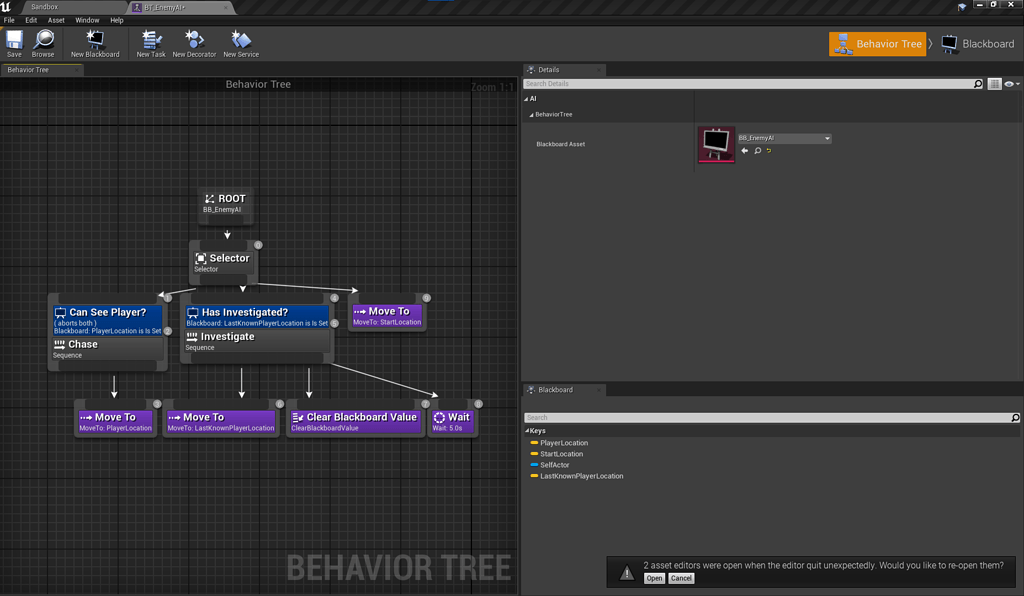
Task: Create a blackboard with New Blackboard icon
Action: pos(96,42)
